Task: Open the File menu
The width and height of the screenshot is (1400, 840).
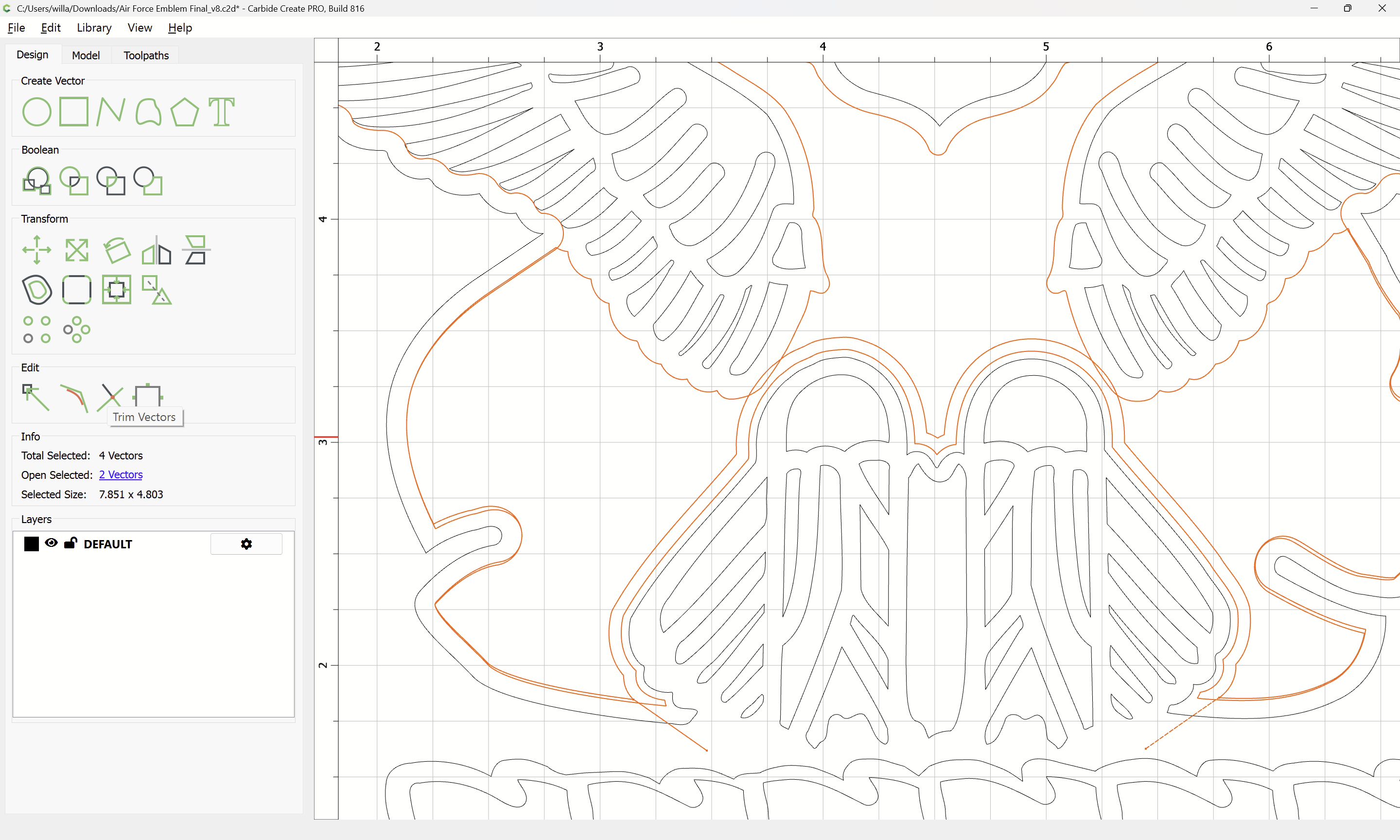Action: (x=17, y=27)
